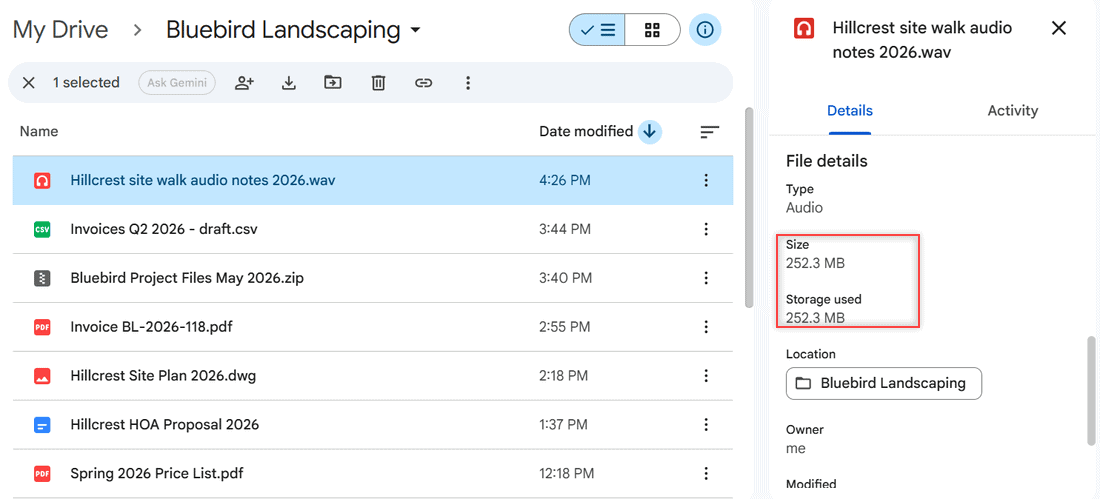Open more actions for Bluebird Project Files zip
The height and width of the screenshot is (499, 1100).
pos(706,278)
